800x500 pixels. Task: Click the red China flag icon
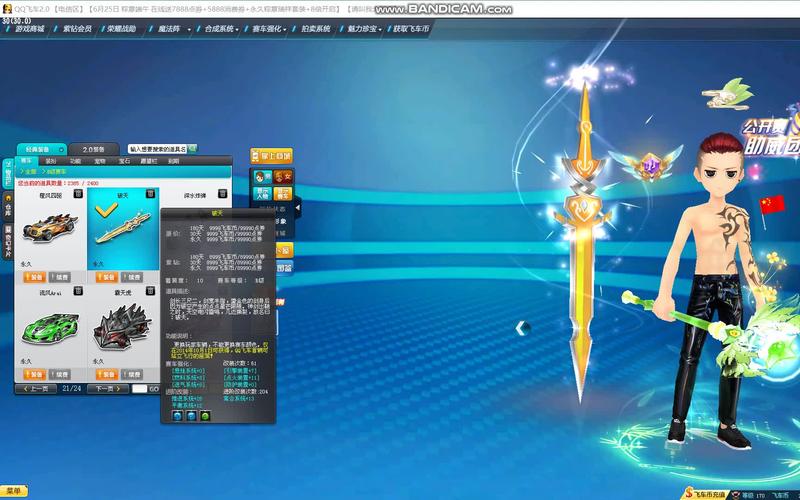tap(771, 206)
